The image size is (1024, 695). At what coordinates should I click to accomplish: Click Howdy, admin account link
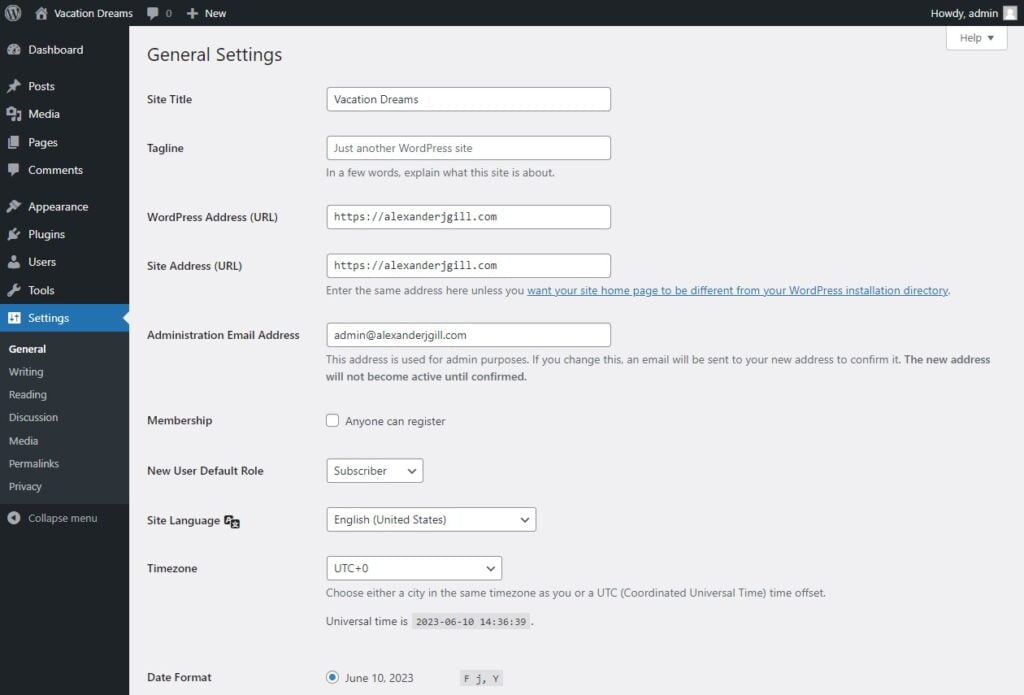coord(964,13)
